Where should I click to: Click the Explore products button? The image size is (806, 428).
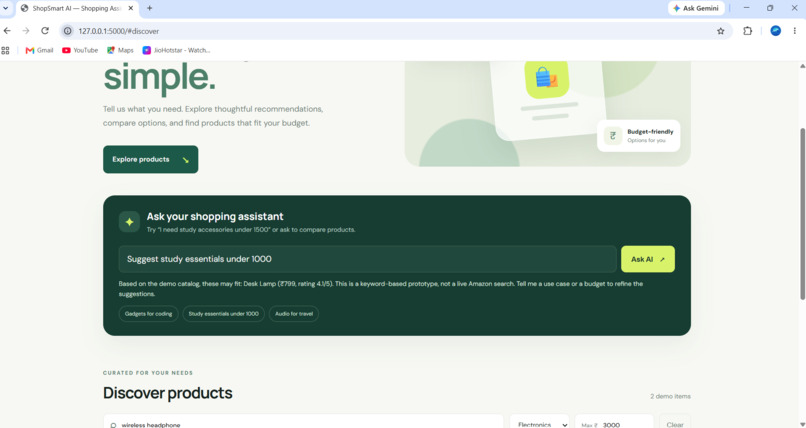[x=151, y=159]
